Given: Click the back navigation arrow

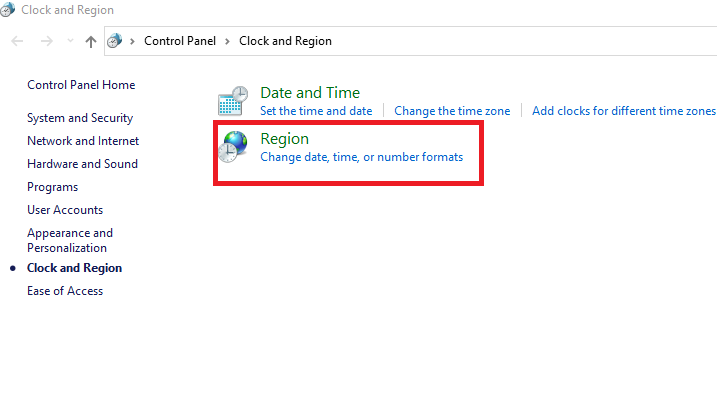Looking at the screenshot, I should tap(17, 42).
